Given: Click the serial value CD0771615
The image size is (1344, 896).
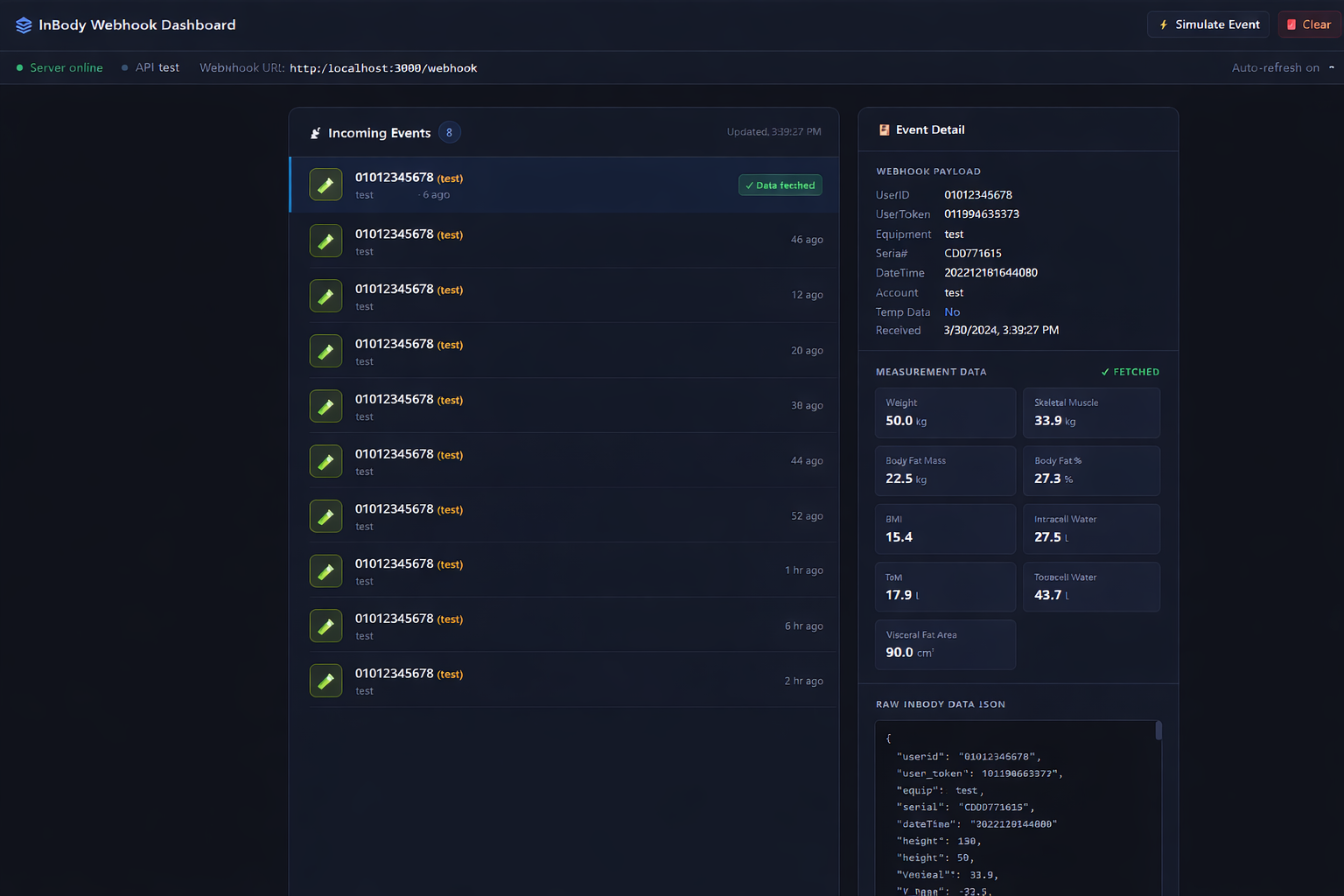Looking at the screenshot, I should click(x=973, y=254).
